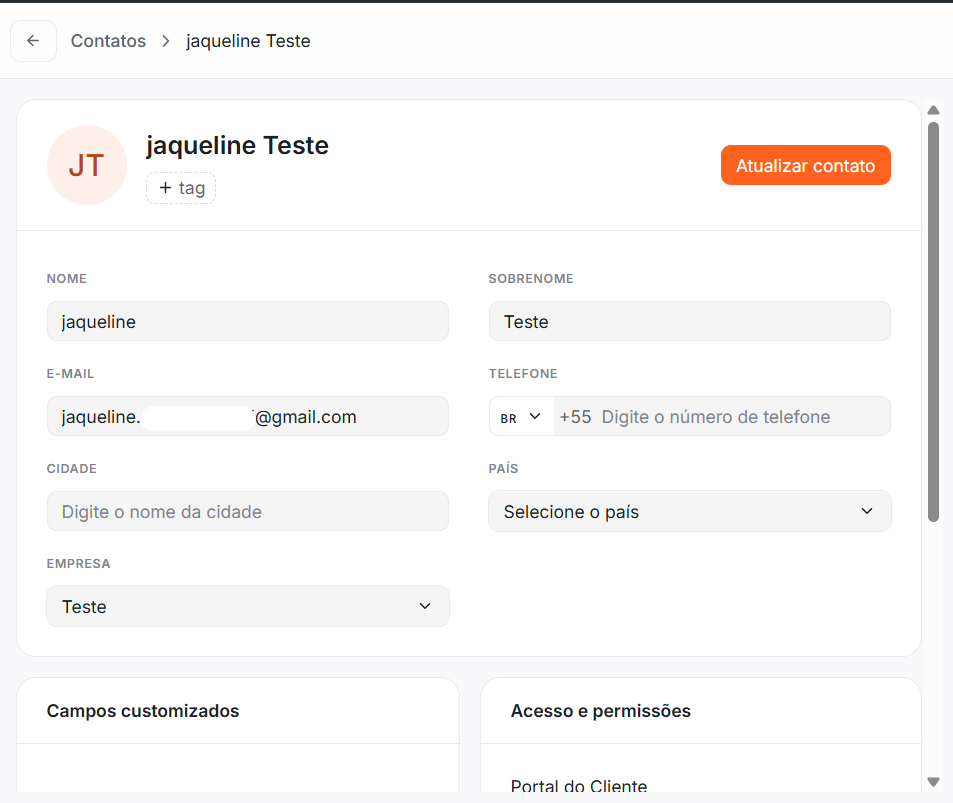The width and height of the screenshot is (953, 803).
Task: Click the vertical scrollbar thumb
Action: (934, 322)
